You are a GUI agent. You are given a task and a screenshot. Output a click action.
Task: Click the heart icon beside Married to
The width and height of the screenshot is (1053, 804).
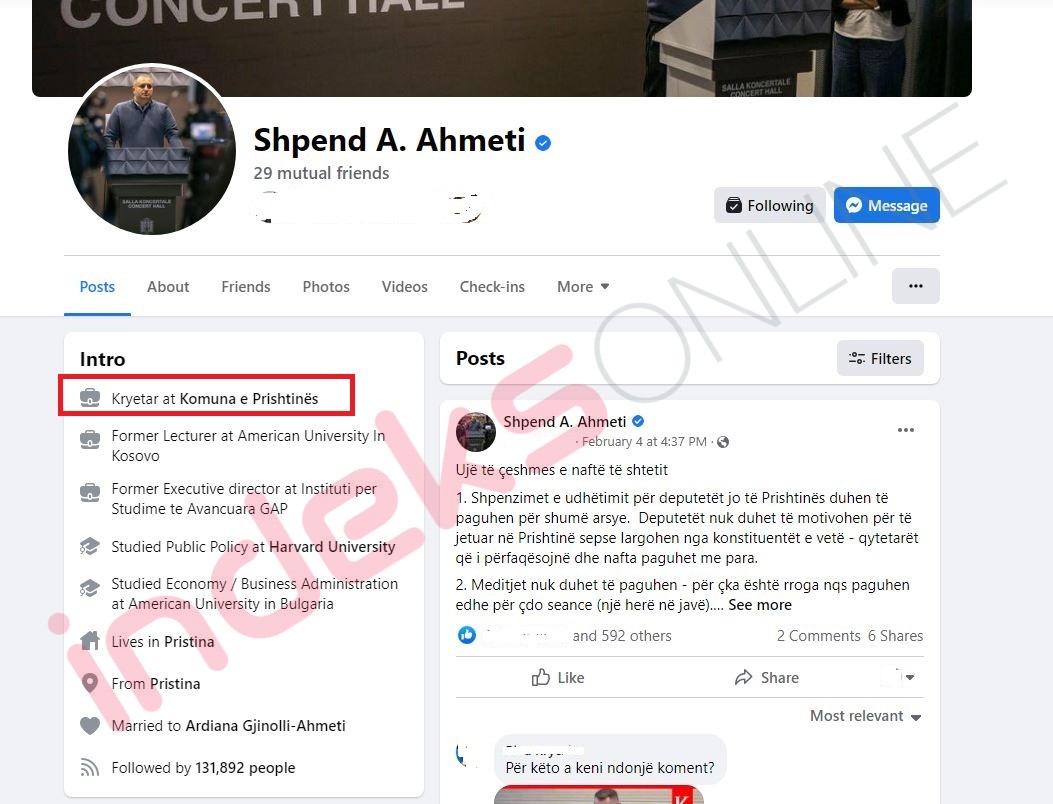(x=90, y=725)
